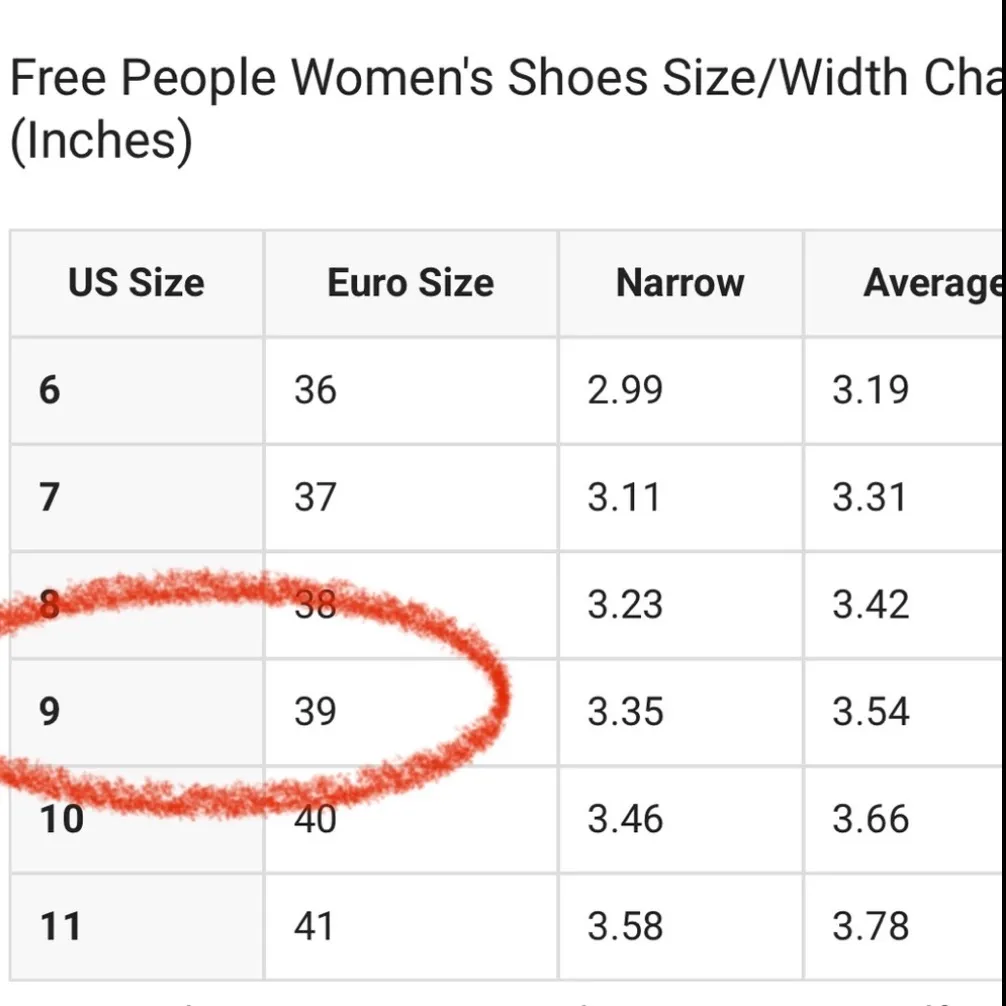Click the Euro Size column header
Screen dimensions: 1006x1006
click(410, 283)
